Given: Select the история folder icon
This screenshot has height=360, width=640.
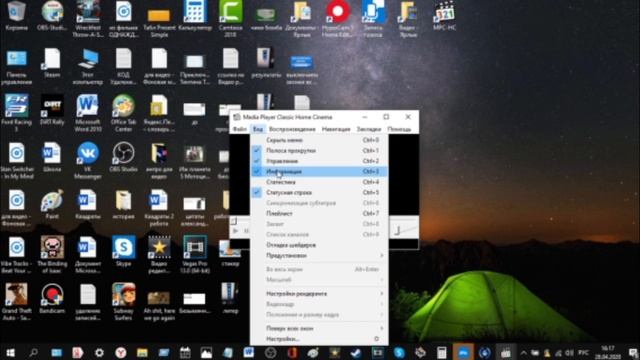Looking at the screenshot, I should [x=123, y=204].
